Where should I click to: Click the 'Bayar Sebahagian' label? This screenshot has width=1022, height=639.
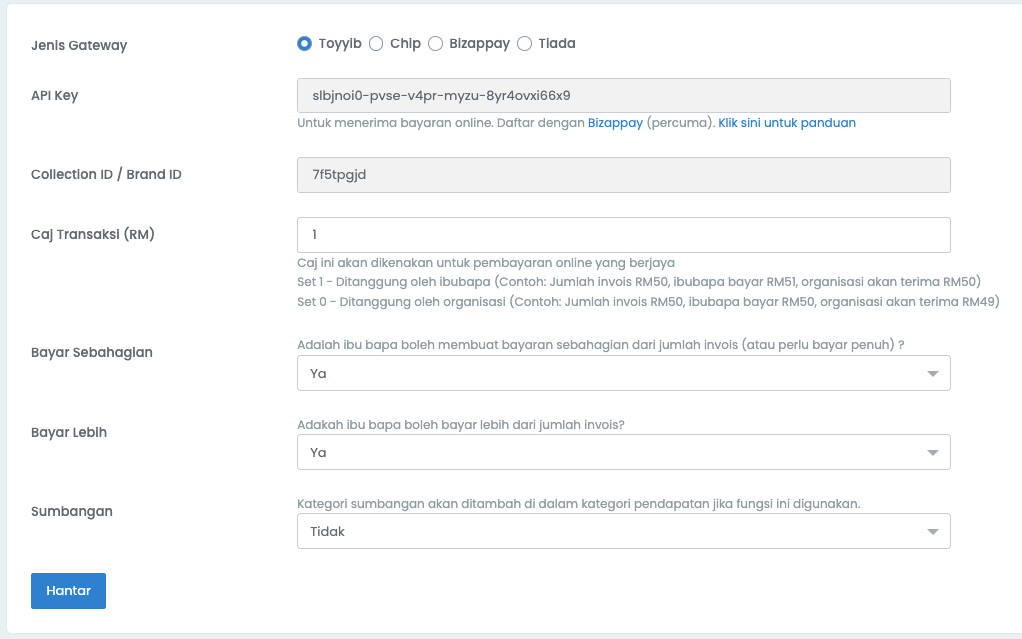pos(92,353)
